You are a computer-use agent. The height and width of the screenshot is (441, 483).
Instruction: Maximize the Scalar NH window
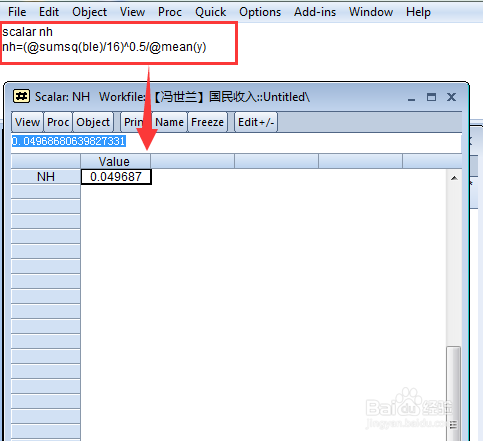click(431, 97)
